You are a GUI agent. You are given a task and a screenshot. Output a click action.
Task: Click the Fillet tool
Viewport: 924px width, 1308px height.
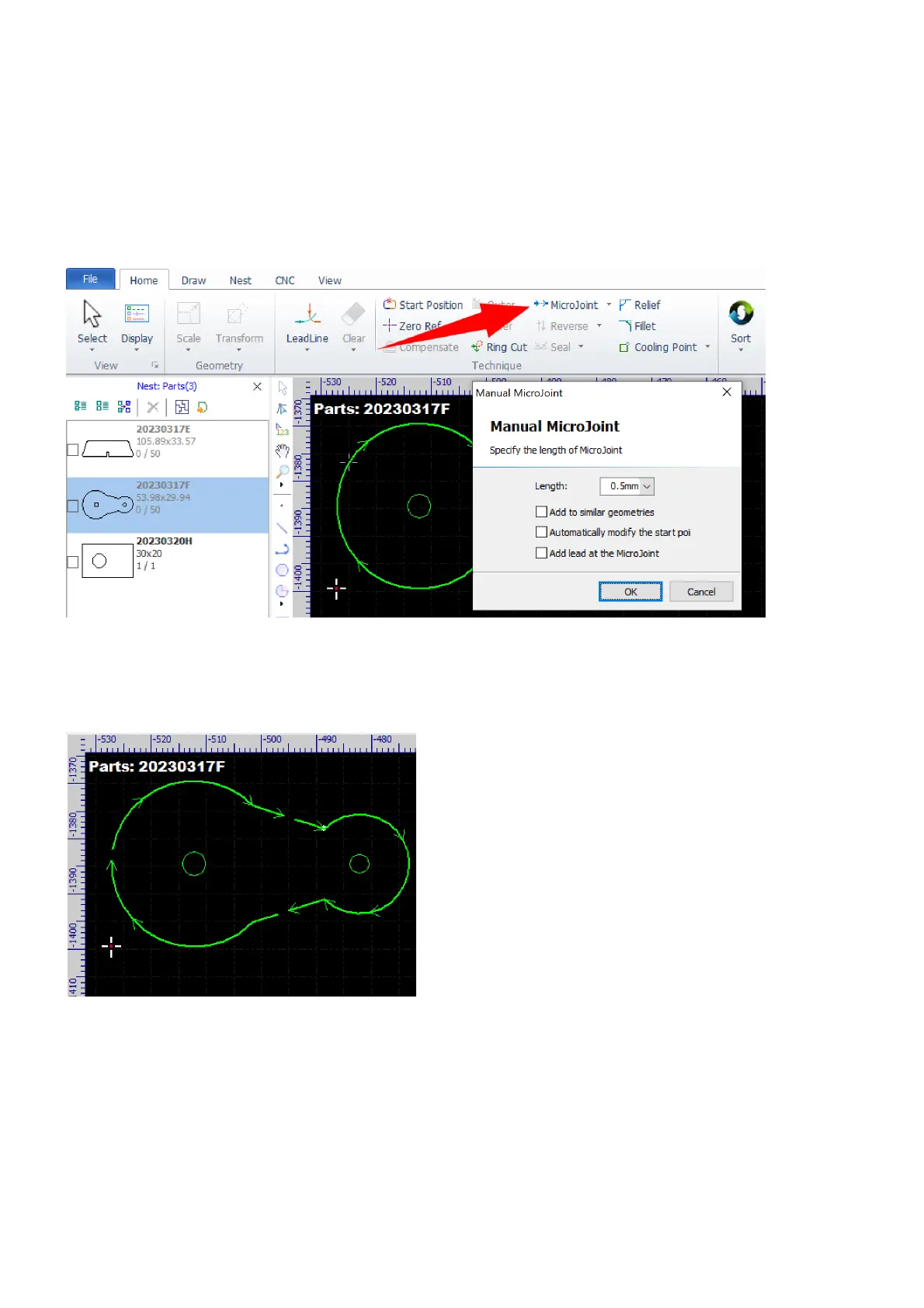tap(637, 326)
